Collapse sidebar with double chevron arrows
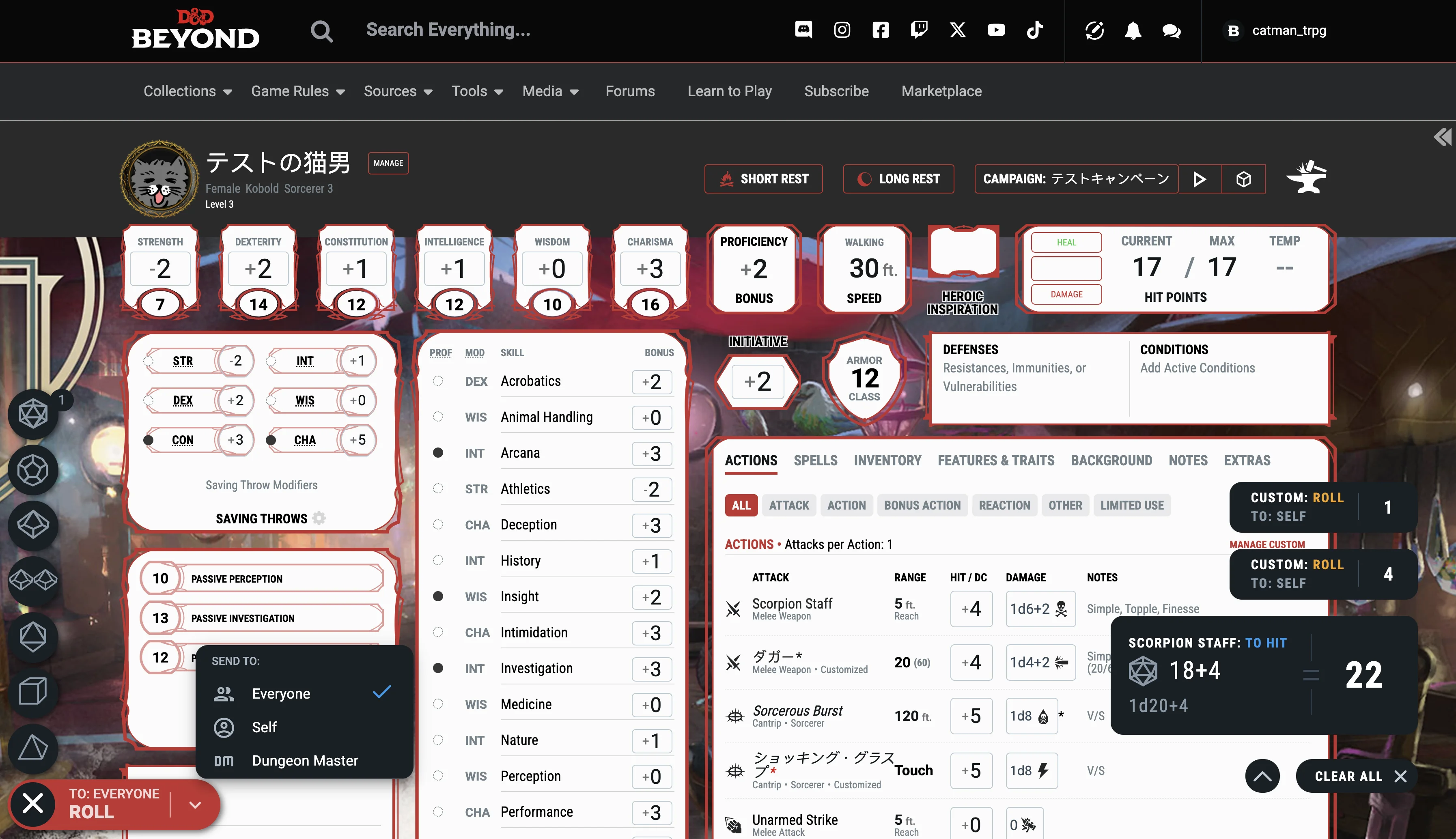The image size is (1456, 839). pos(1442,137)
